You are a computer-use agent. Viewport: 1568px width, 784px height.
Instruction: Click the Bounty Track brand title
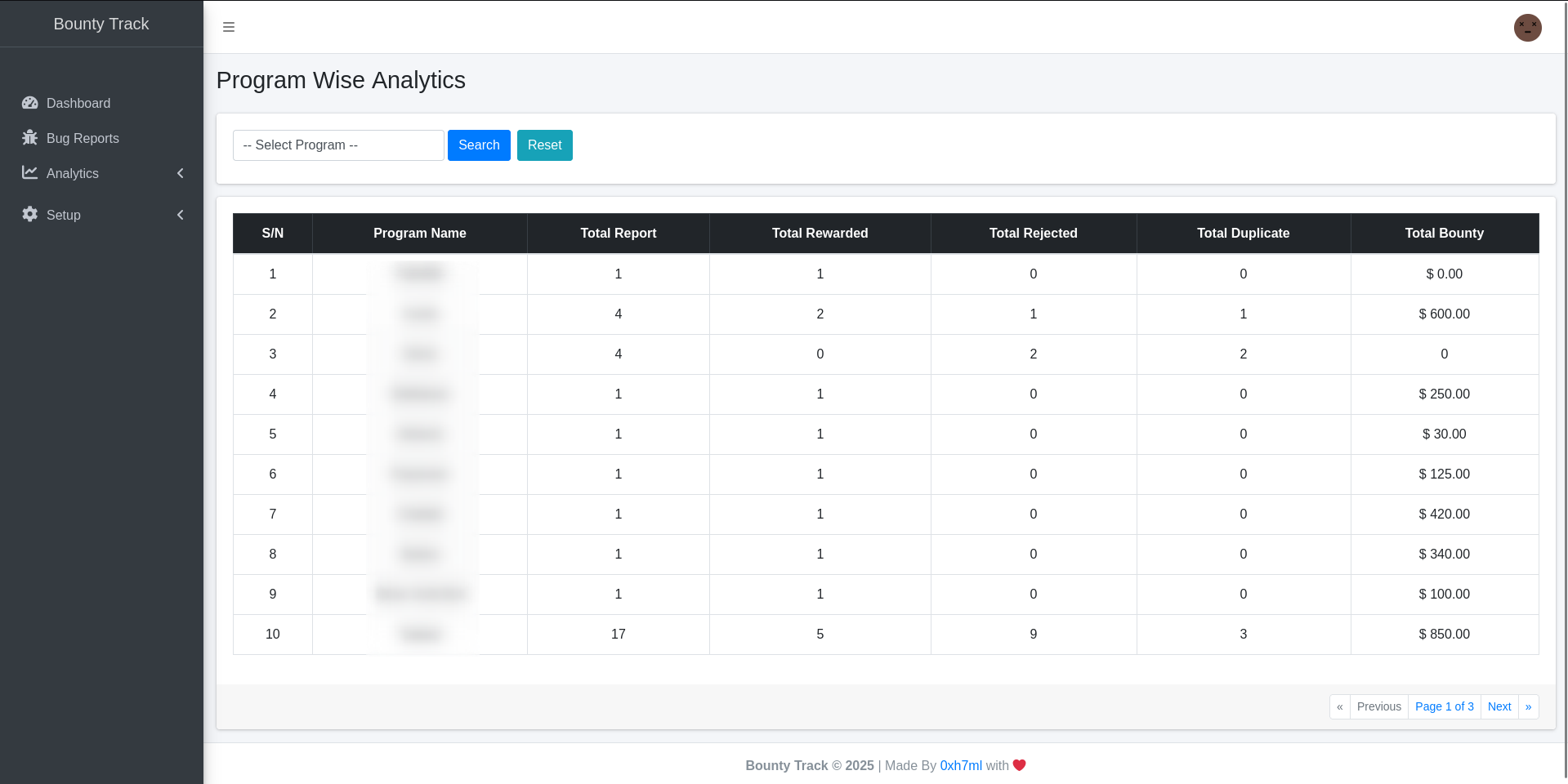click(x=101, y=24)
